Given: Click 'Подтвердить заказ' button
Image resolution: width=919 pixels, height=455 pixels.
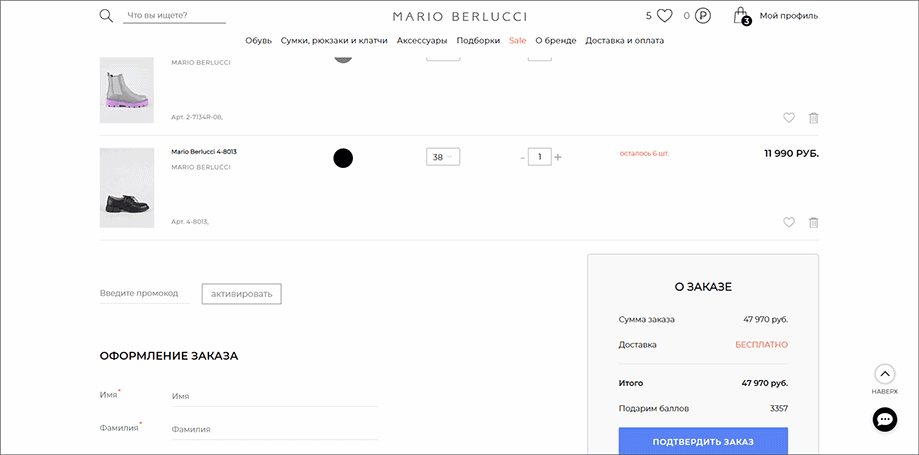Looking at the screenshot, I should [703, 442].
